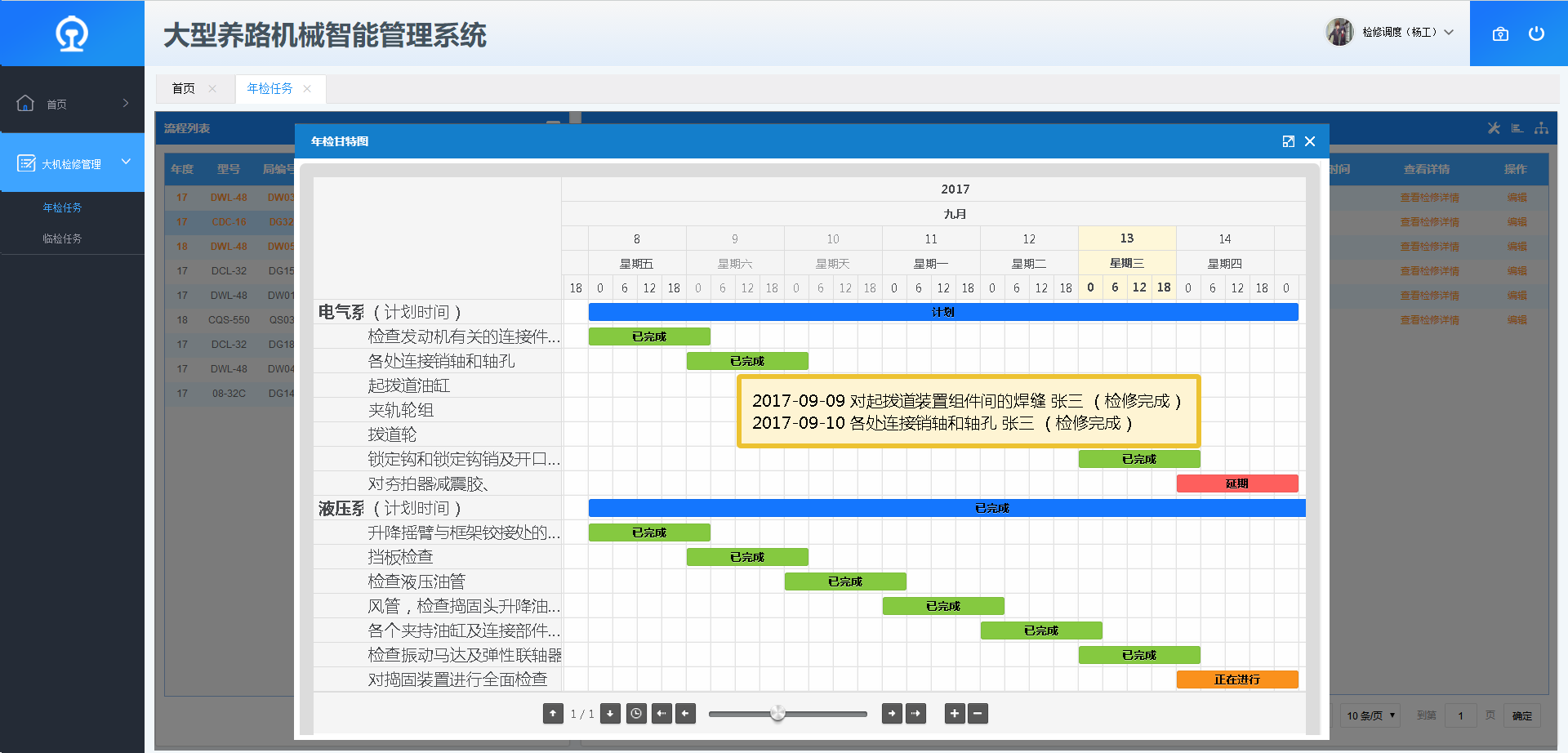Click the Gantt zoom in plus button
The image size is (1568, 753).
click(x=954, y=714)
